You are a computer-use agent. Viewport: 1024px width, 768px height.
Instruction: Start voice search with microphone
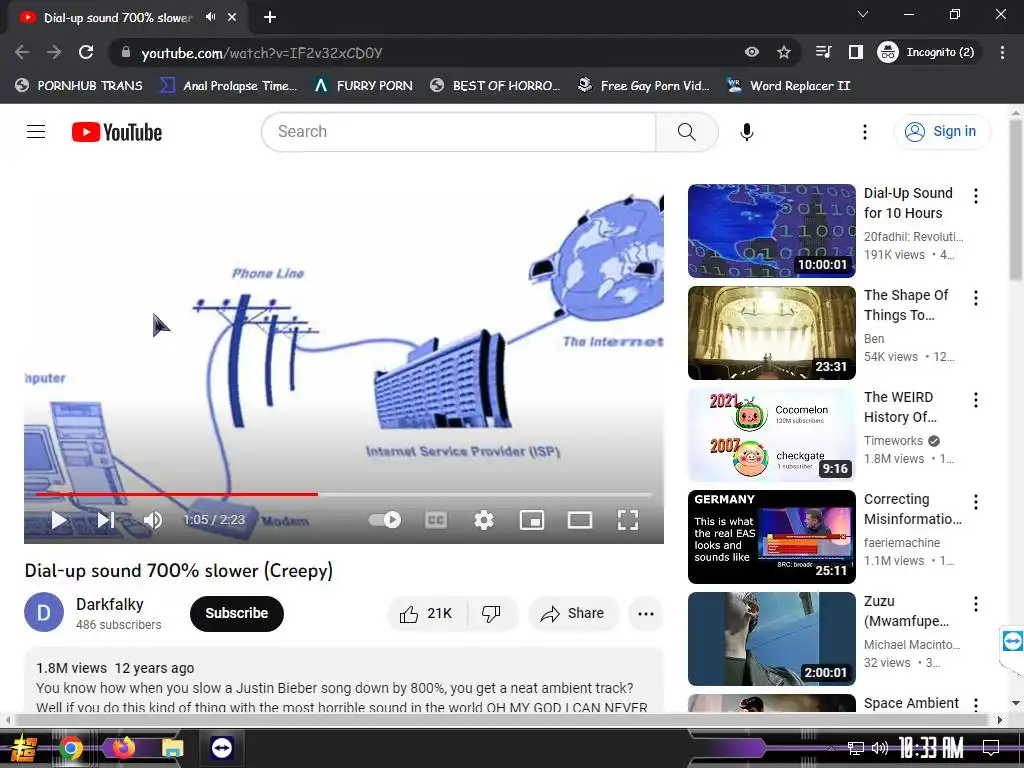pos(746,132)
